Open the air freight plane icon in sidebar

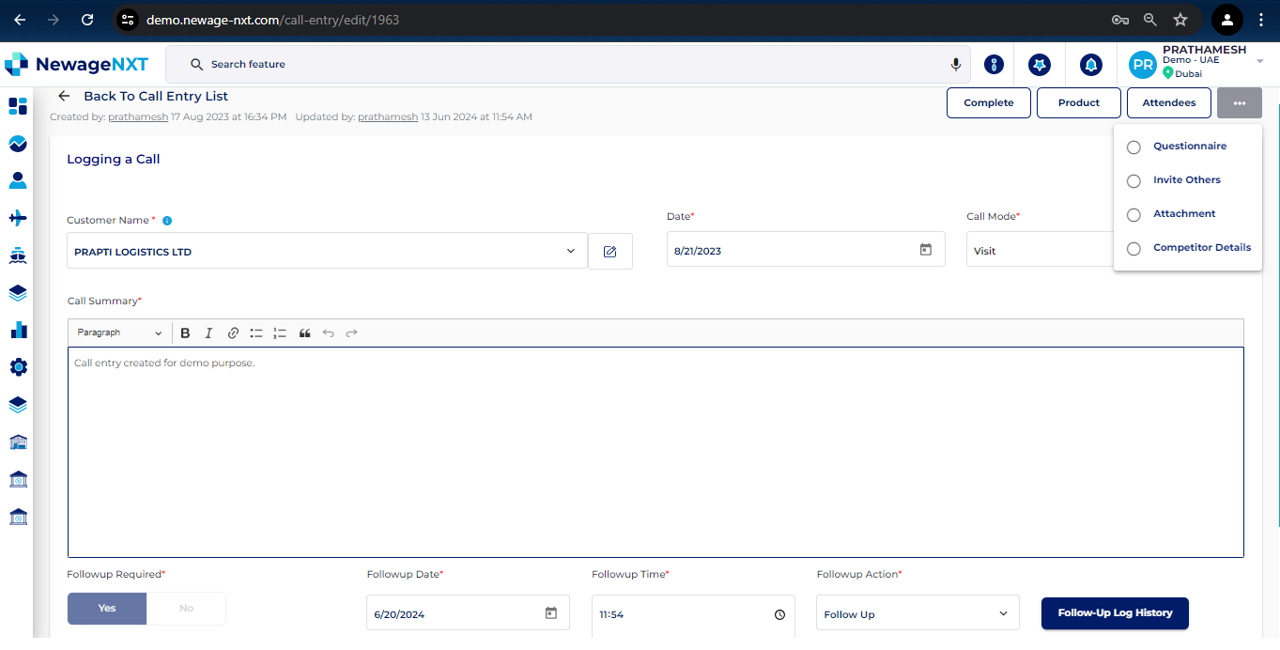[17, 218]
